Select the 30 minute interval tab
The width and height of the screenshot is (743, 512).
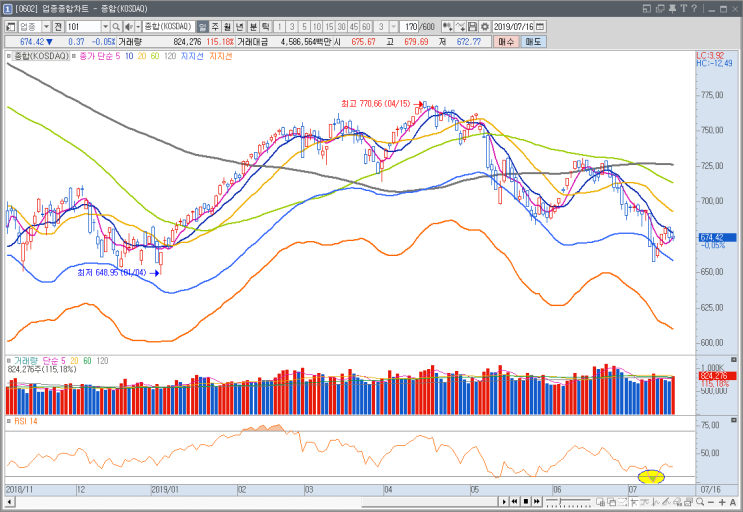coord(341,27)
